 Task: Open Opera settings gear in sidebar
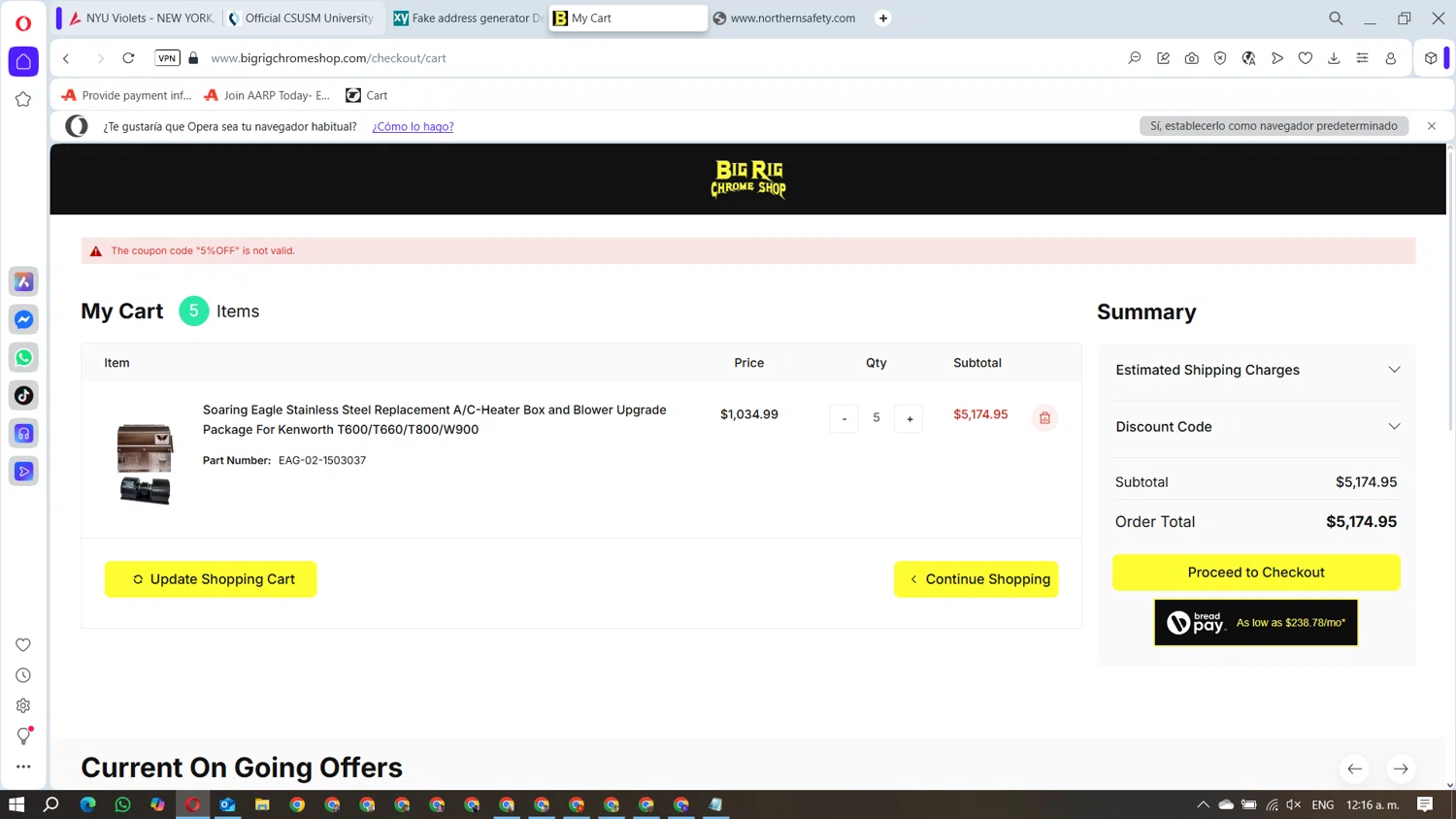[23, 705]
